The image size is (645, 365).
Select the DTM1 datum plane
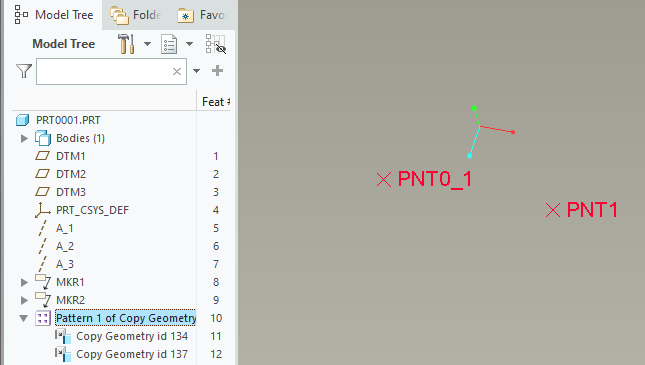(x=71, y=156)
